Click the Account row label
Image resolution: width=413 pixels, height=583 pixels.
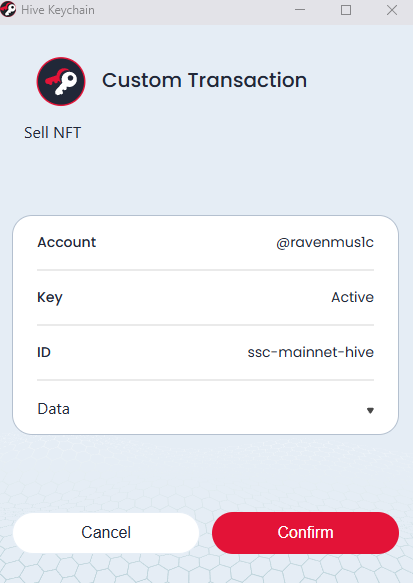[67, 242]
